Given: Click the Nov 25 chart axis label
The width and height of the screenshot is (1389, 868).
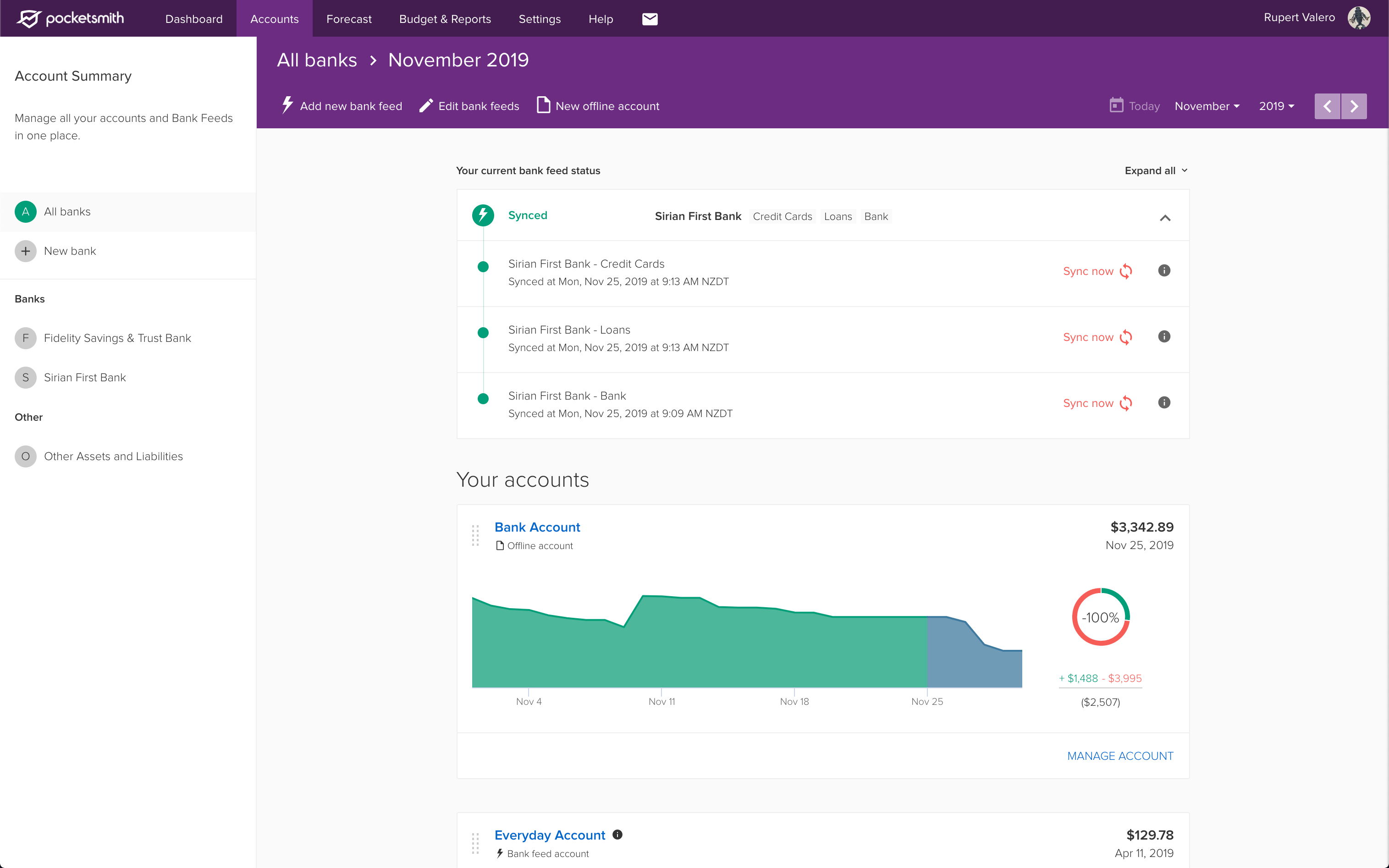Looking at the screenshot, I should click(927, 702).
